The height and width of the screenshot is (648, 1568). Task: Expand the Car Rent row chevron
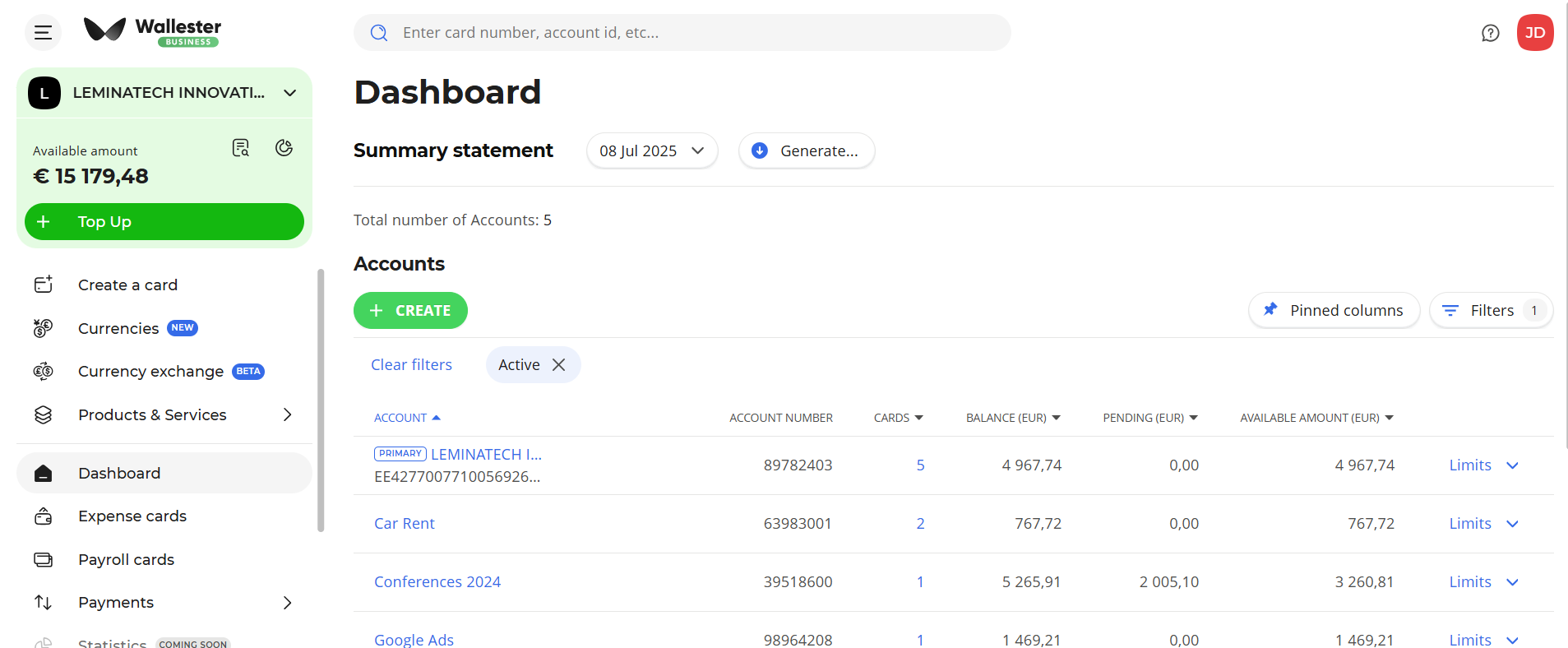(x=1512, y=524)
